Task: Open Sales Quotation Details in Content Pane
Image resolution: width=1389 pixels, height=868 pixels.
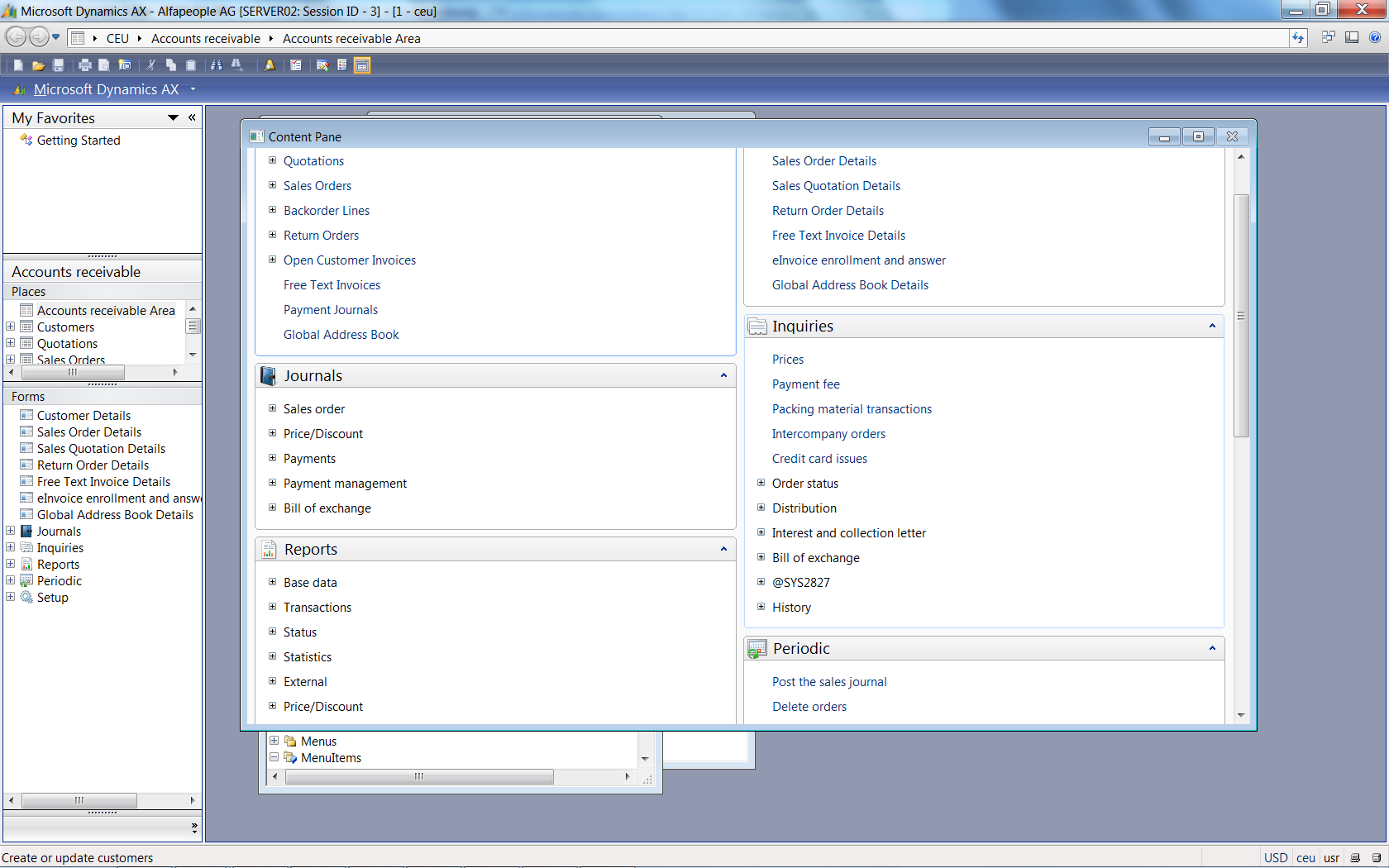Action: pos(836,186)
